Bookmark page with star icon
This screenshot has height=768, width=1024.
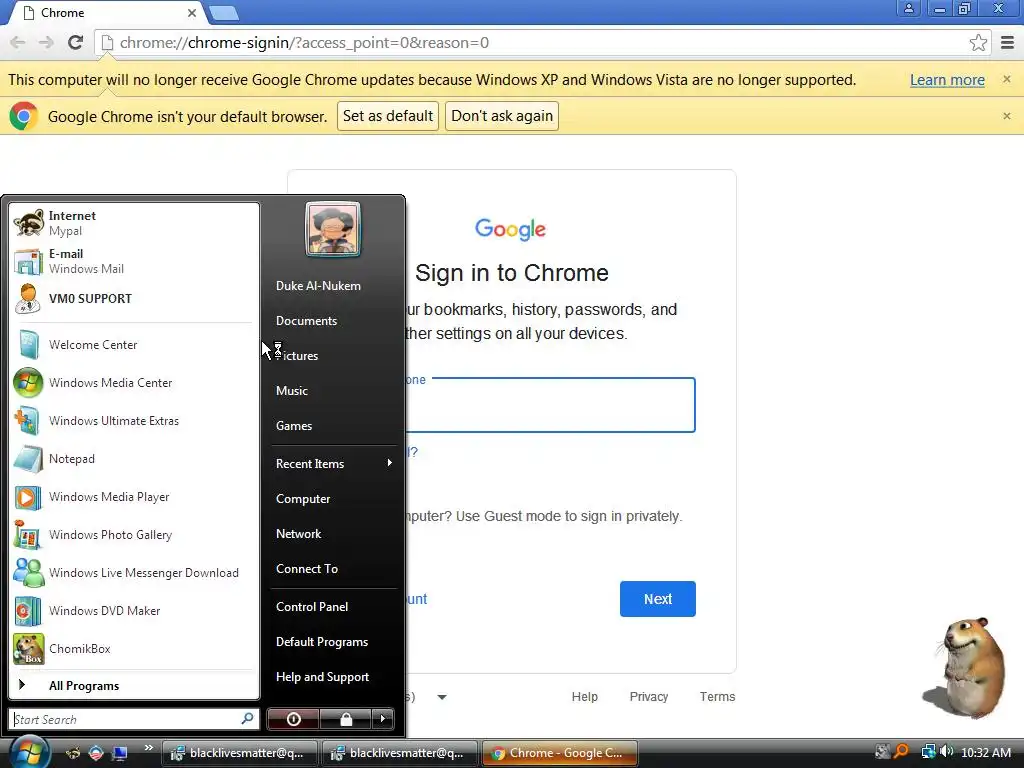pyautogui.click(x=978, y=42)
